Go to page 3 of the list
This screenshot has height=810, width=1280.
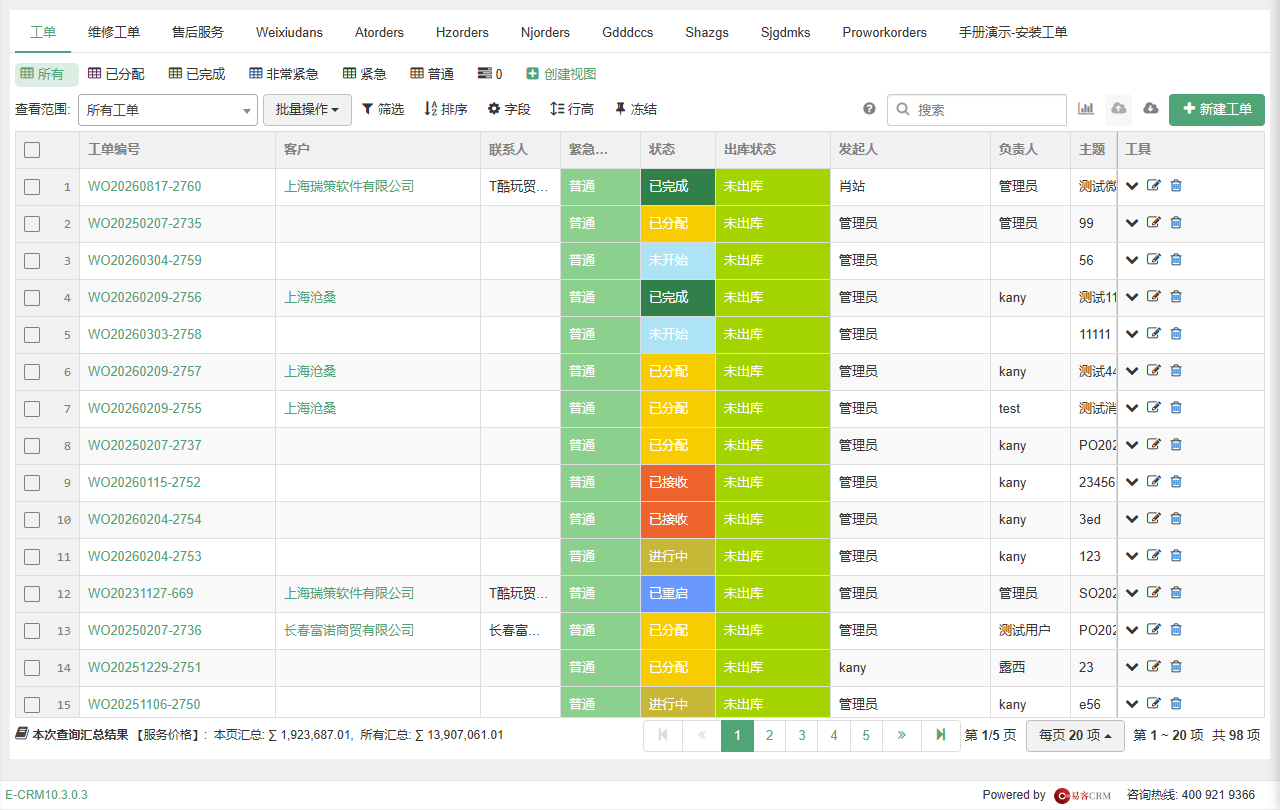point(802,736)
